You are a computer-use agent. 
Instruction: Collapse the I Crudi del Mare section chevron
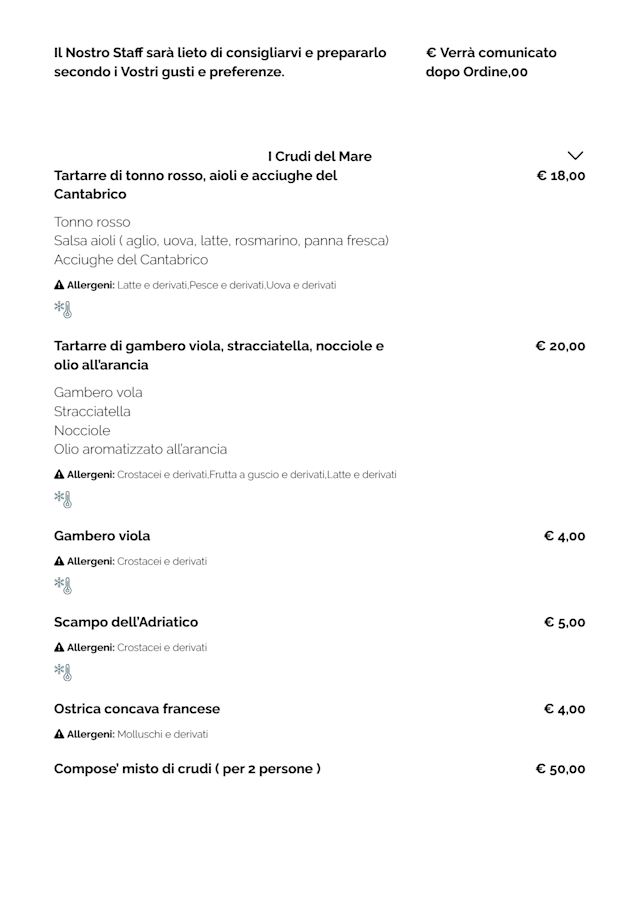click(x=574, y=156)
